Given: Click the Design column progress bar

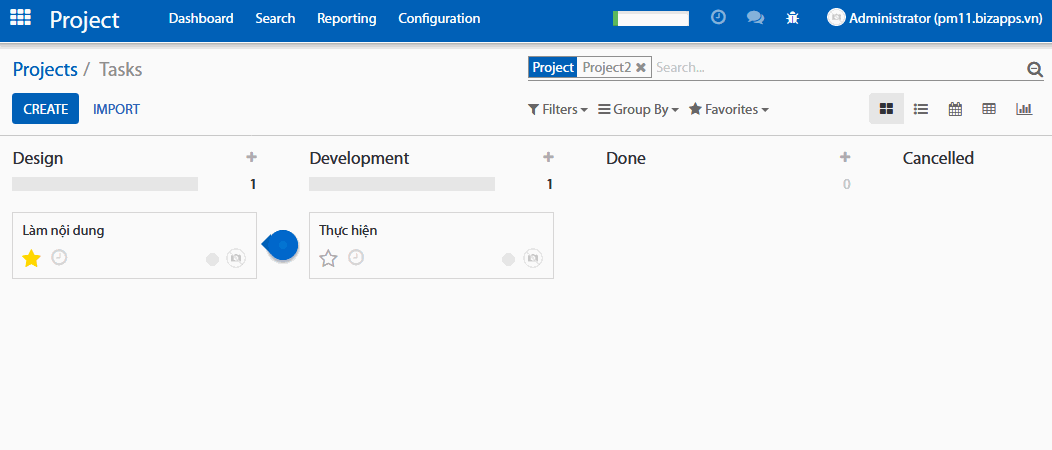Looking at the screenshot, I should (105, 184).
